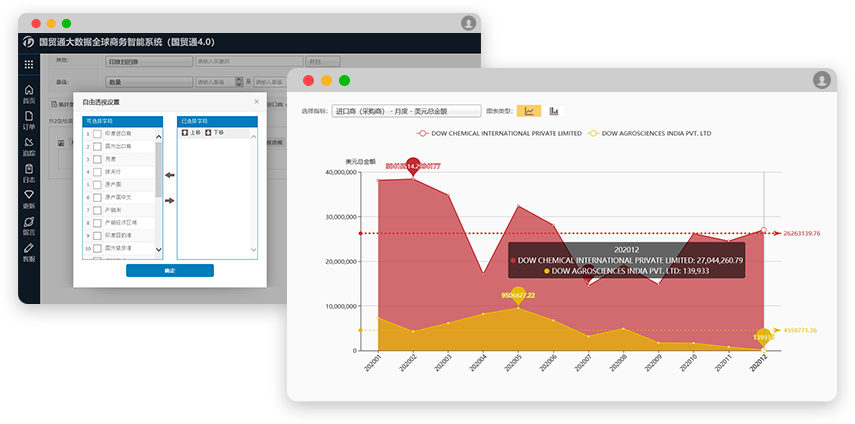Screen dimensions: 855x424
Task: Click the yellow minimum pin marker at 202012
Action: point(764,337)
